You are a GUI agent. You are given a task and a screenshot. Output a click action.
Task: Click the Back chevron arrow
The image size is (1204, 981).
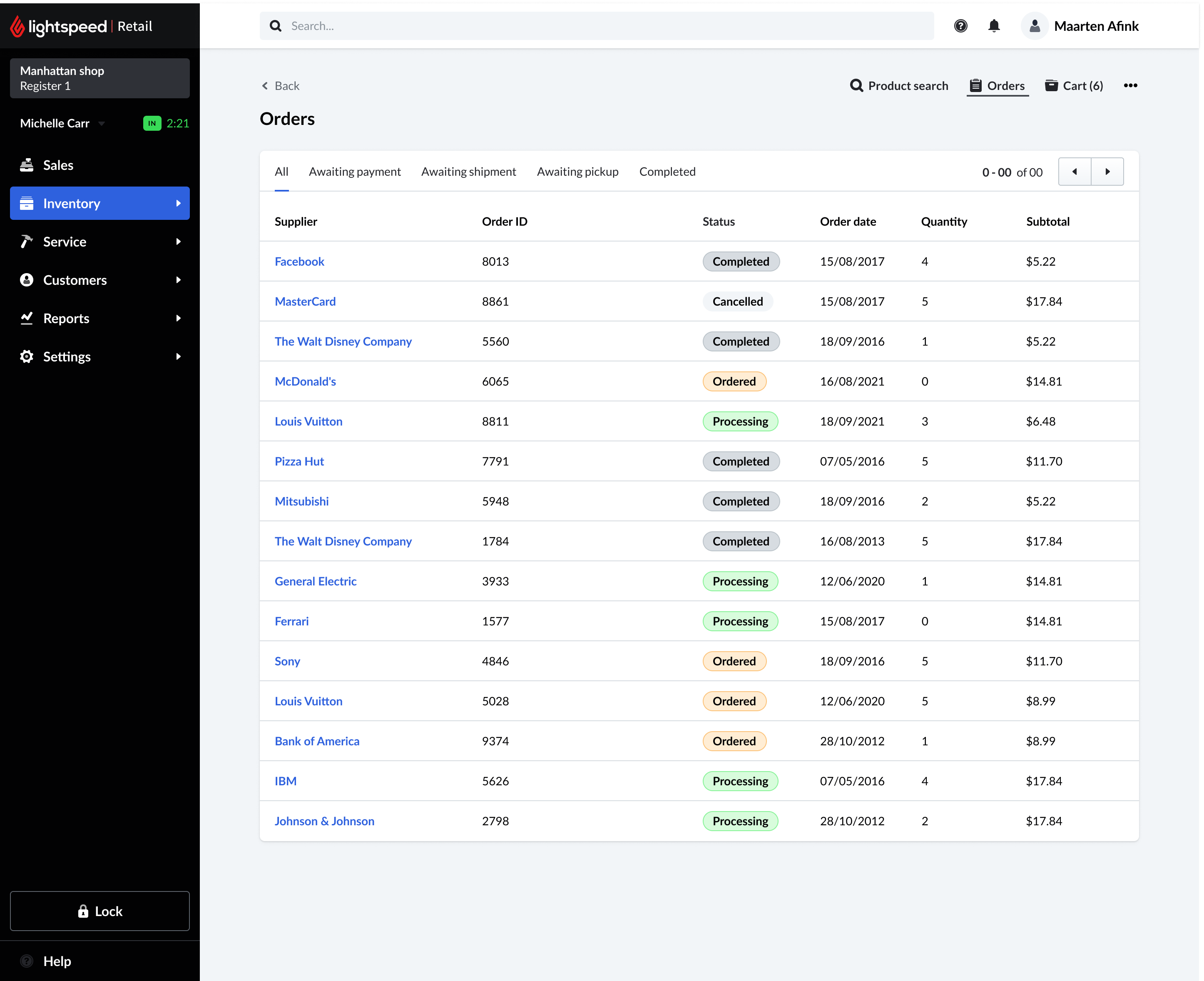point(264,86)
